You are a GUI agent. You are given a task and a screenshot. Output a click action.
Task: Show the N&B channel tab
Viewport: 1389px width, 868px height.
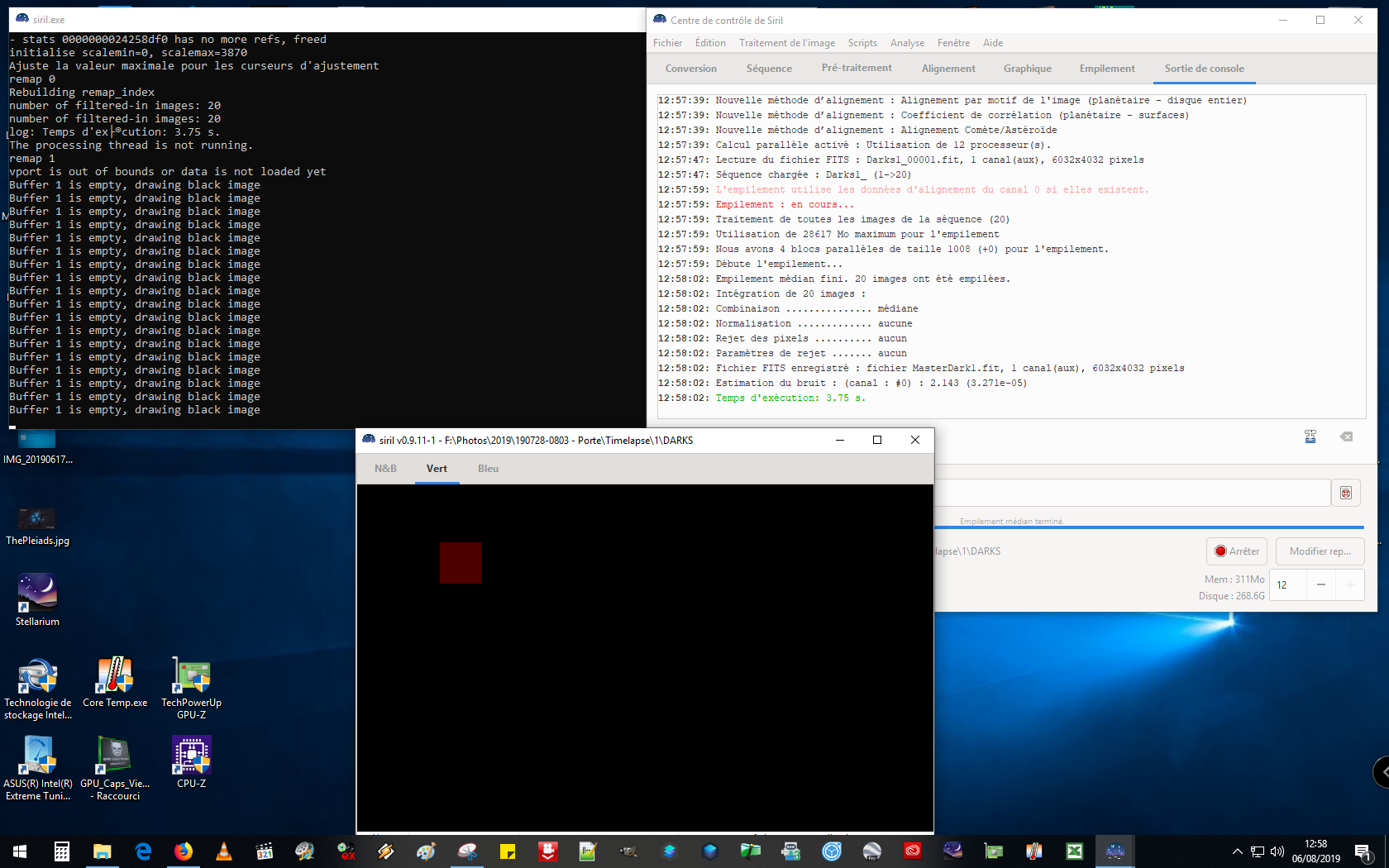[385, 469]
